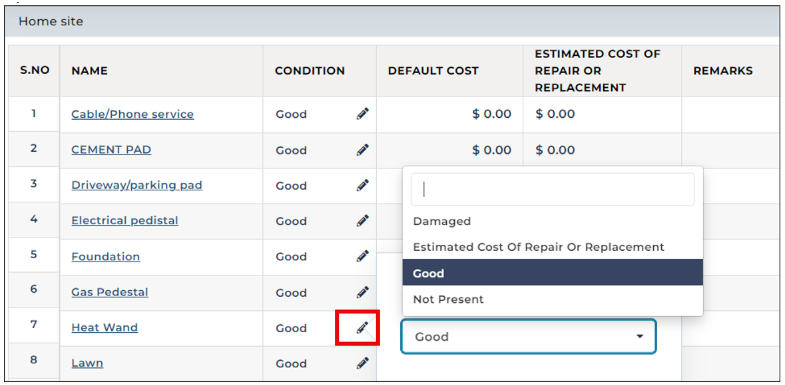Screen dimensions: 785x385
Task: Open the Foundation item link
Action: tap(106, 256)
